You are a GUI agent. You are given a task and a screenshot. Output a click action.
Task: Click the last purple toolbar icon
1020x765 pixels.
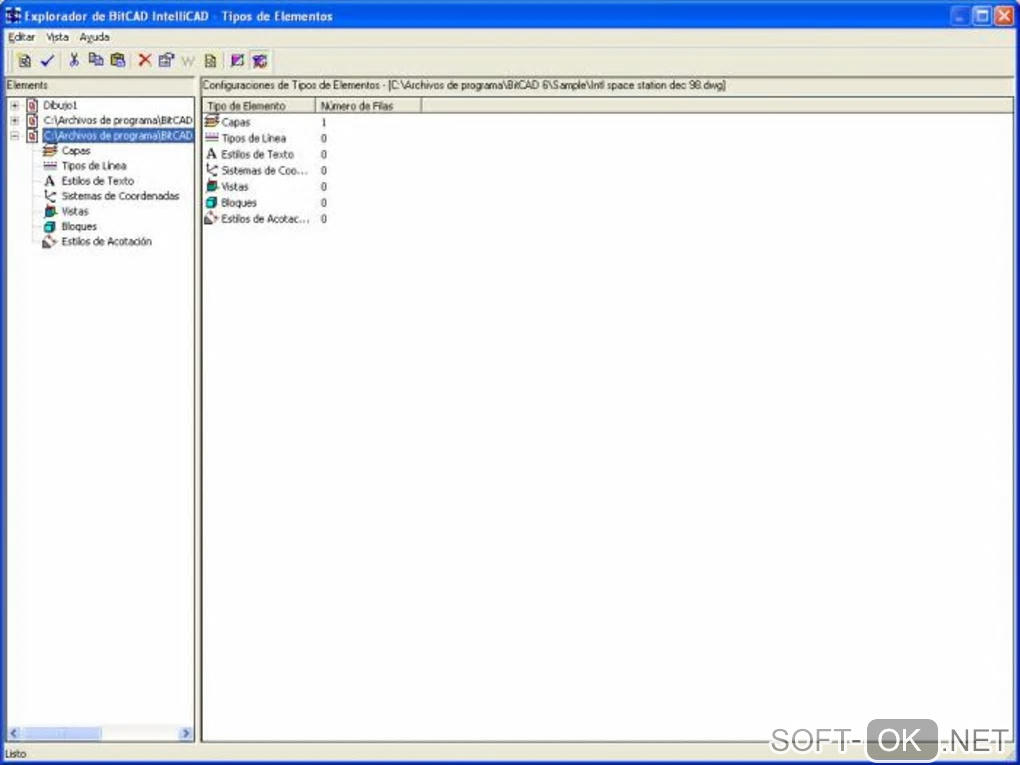click(x=260, y=61)
